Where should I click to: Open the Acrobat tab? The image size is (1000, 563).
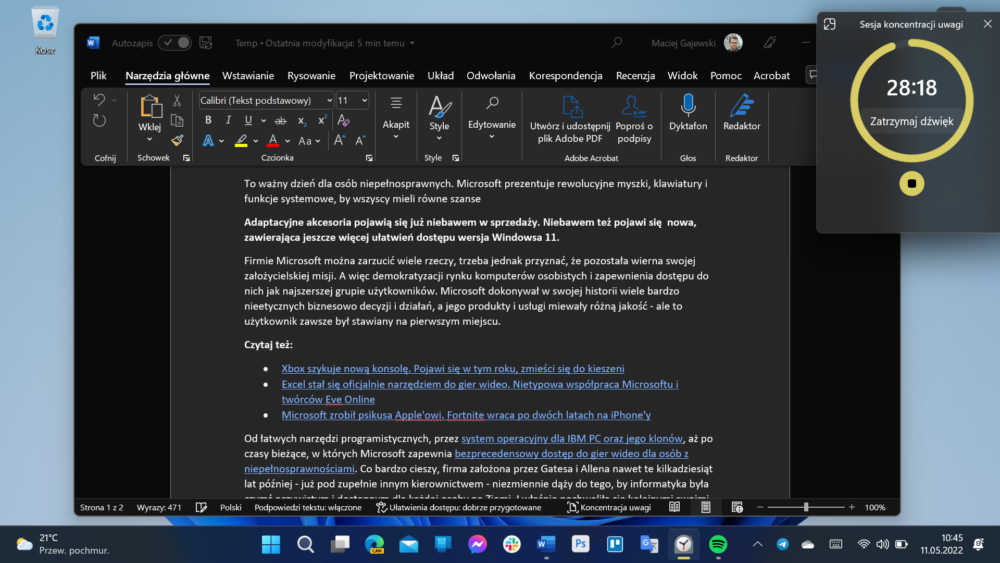point(771,75)
